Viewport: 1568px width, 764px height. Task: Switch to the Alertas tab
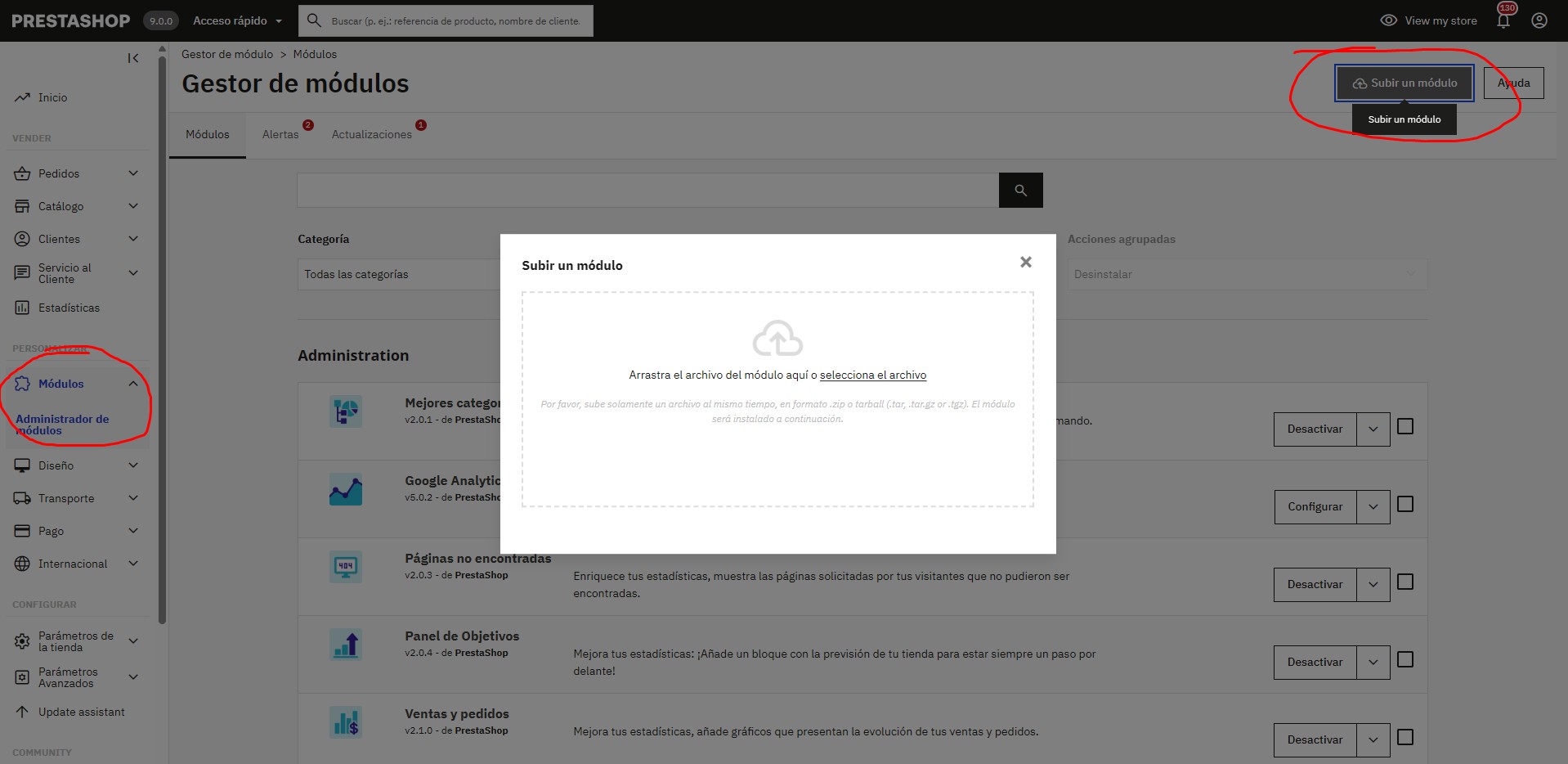[x=280, y=134]
